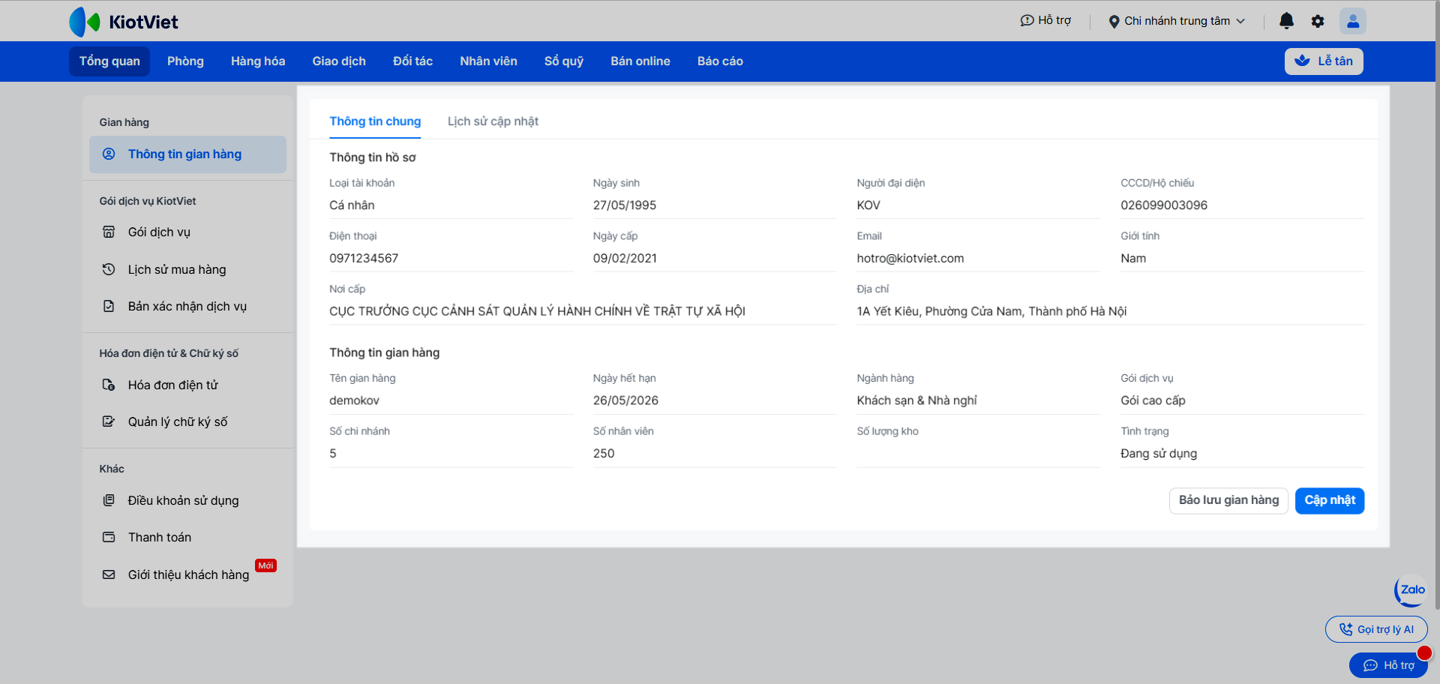Open Gói dịch vụ in sidebar
The height and width of the screenshot is (684, 1440).
159,232
